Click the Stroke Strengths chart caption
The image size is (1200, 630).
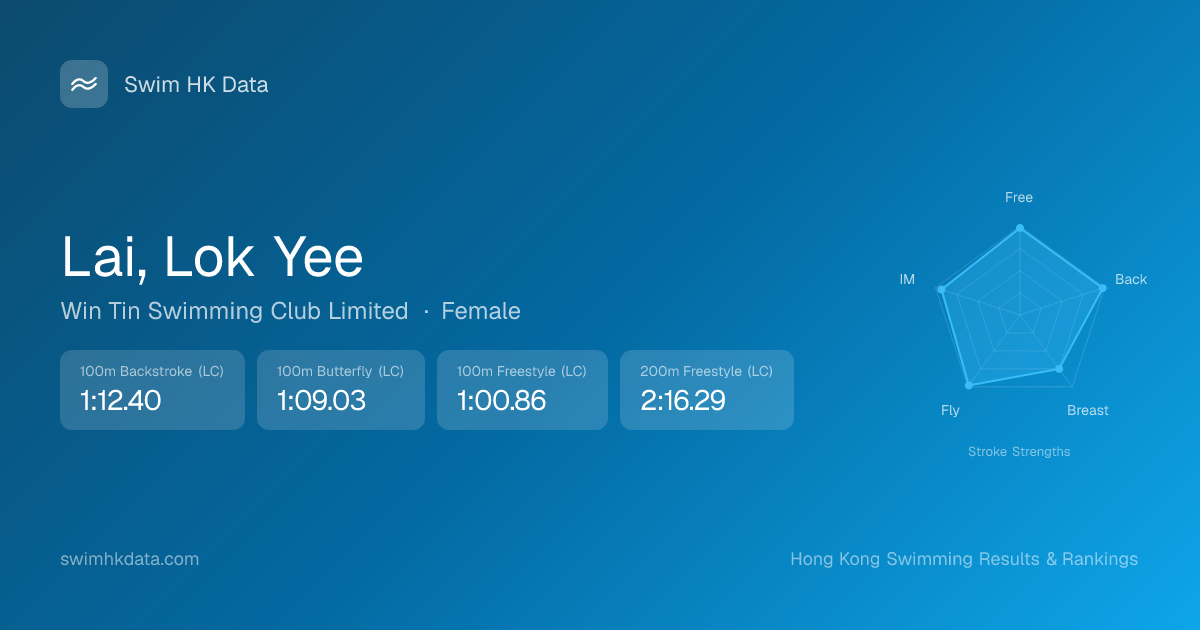[x=1019, y=452]
